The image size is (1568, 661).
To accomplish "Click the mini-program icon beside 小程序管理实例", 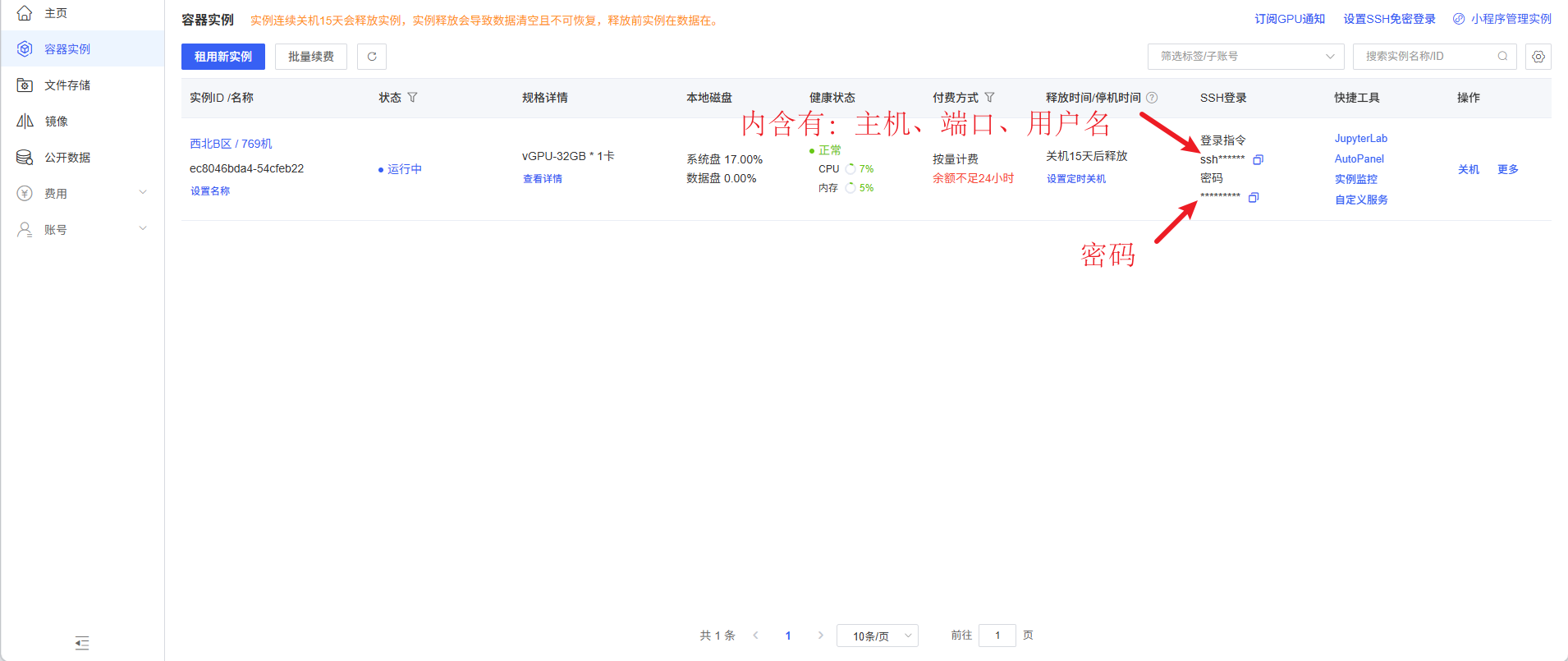I will (x=1459, y=19).
